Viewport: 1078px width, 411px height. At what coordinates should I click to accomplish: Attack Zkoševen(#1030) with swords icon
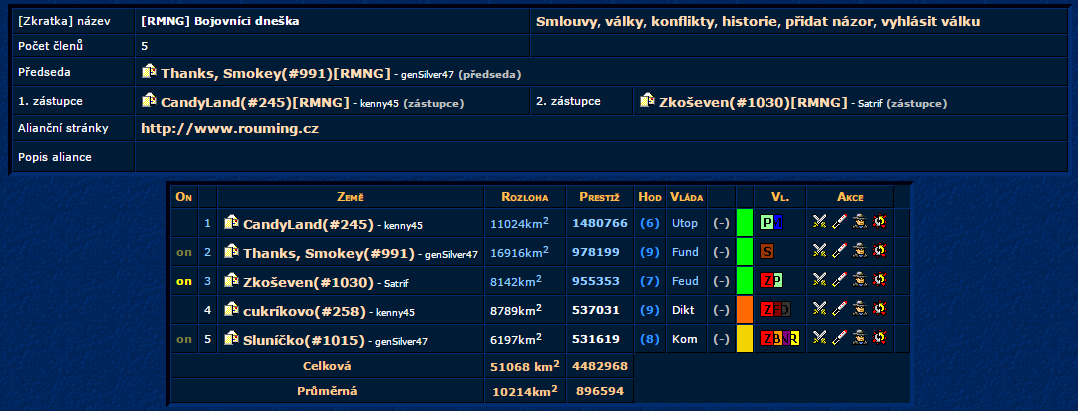[x=818, y=280]
